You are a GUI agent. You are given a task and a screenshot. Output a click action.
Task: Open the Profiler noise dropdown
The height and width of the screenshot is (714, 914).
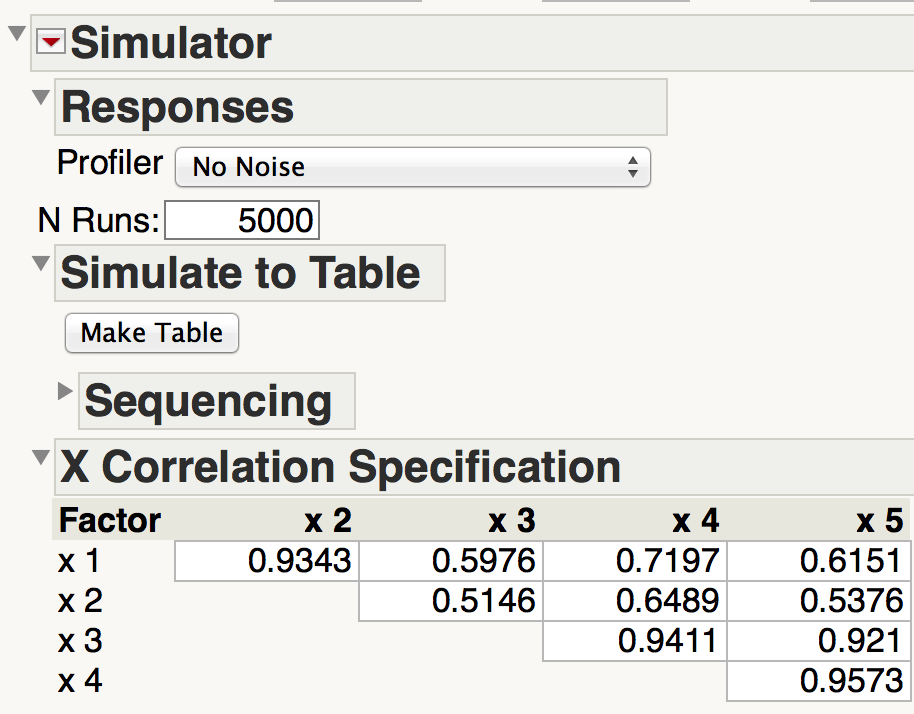(x=412, y=167)
